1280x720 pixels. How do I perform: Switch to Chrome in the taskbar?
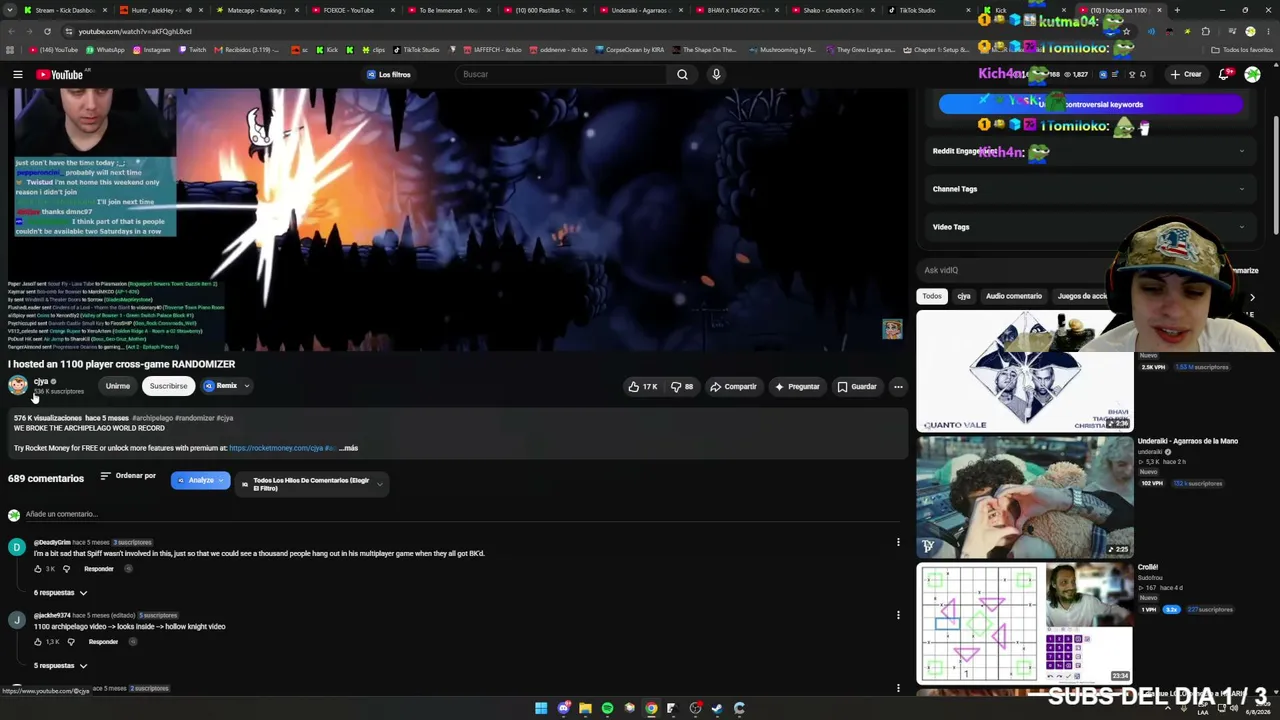click(x=651, y=708)
